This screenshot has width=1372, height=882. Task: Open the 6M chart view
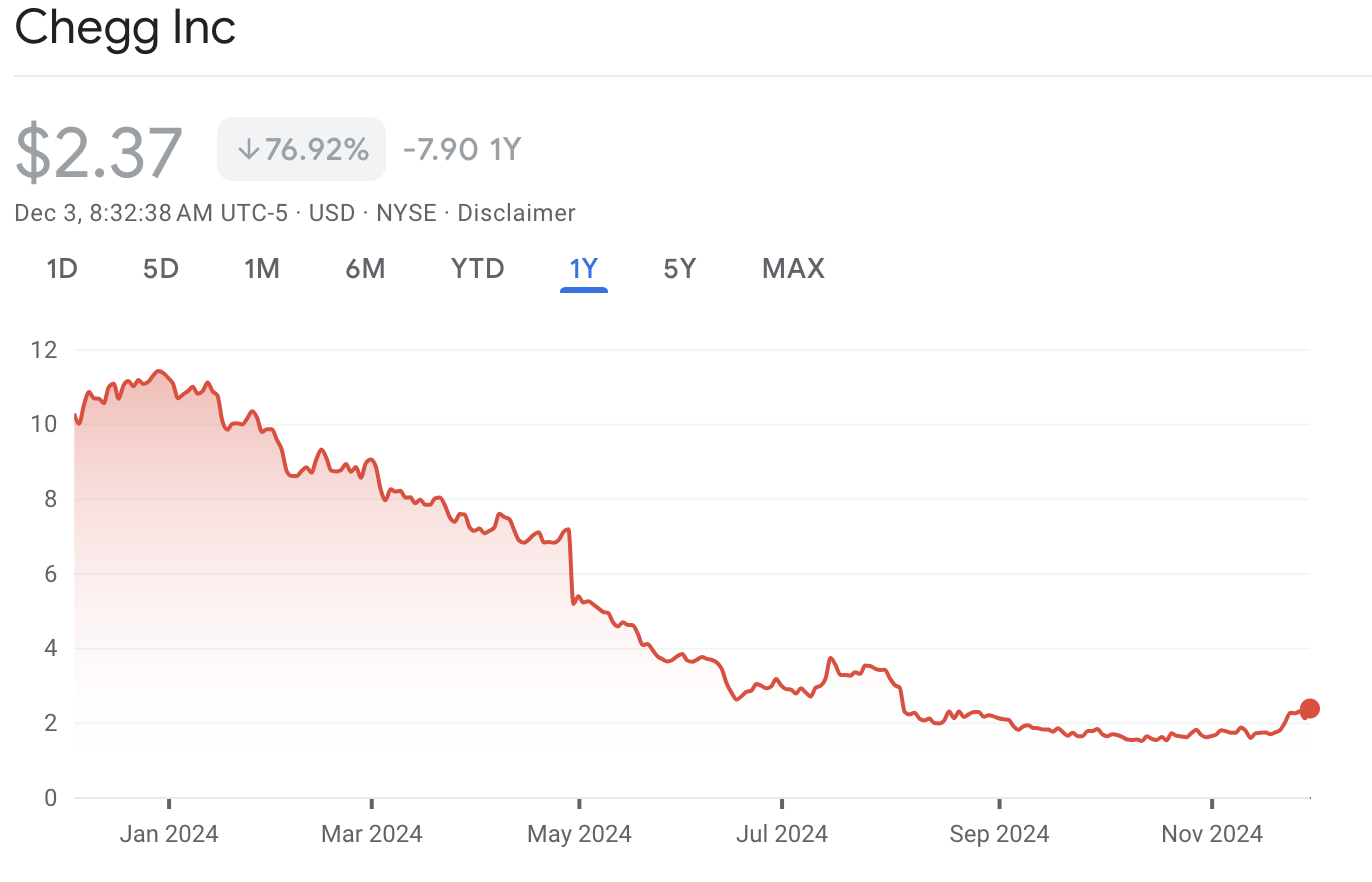pyautogui.click(x=365, y=268)
